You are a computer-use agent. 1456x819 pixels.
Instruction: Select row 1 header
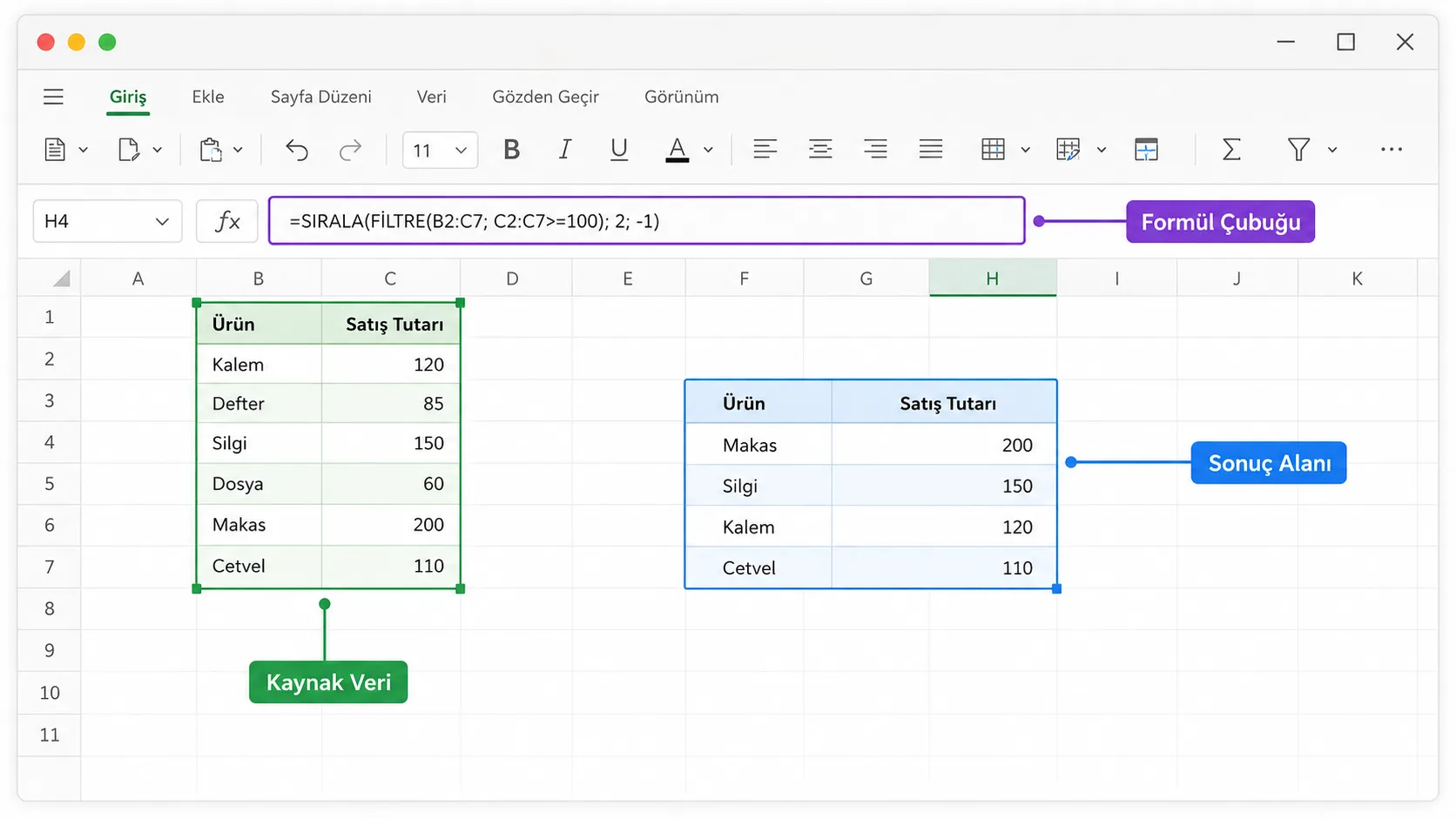[50, 317]
